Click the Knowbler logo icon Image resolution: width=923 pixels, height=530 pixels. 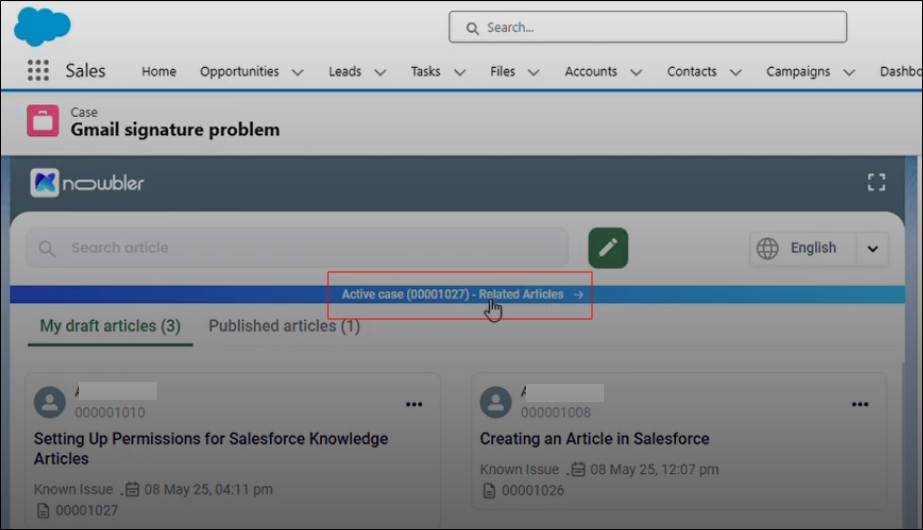(45, 183)
